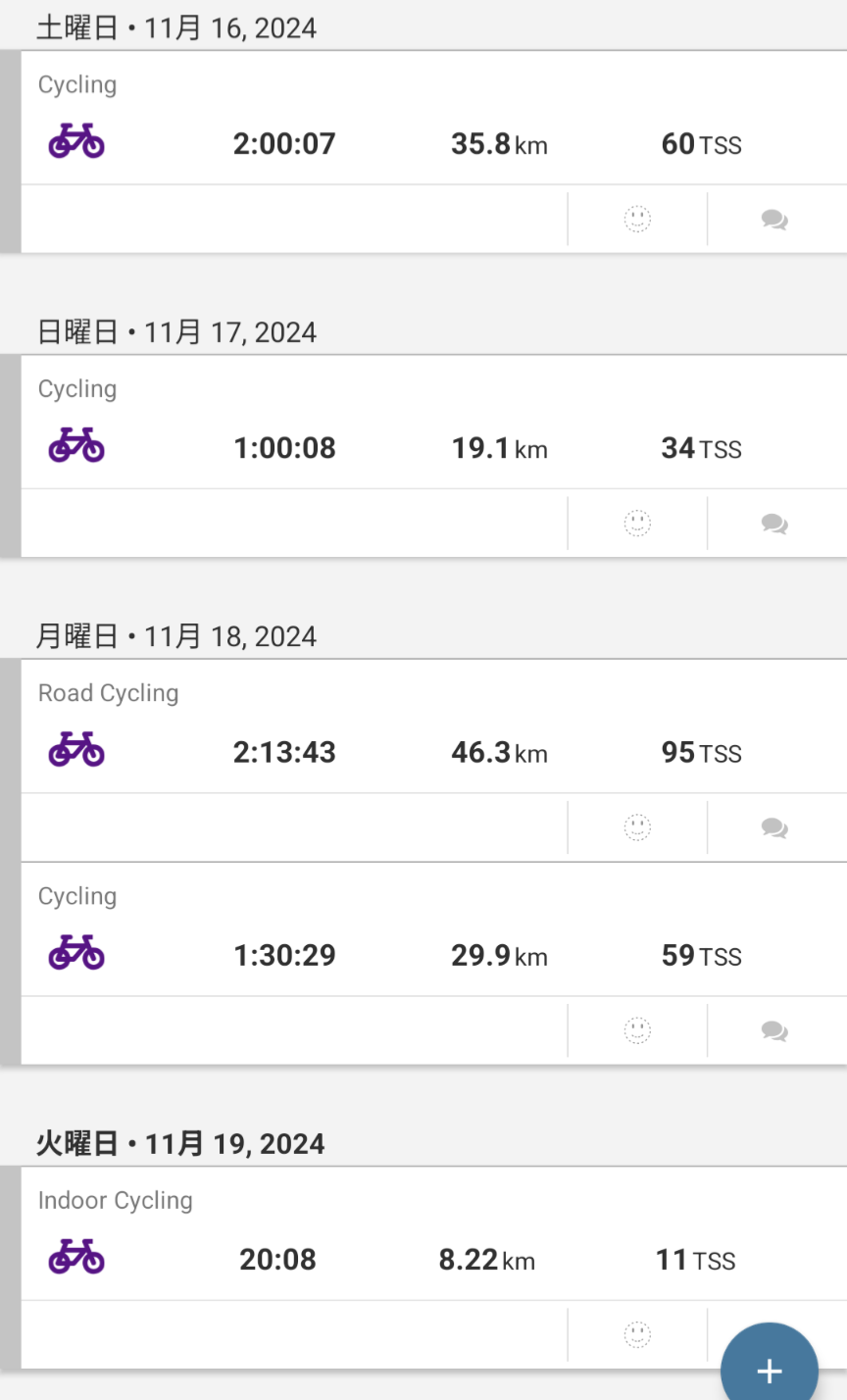This screenshot has width=847, height=1400.
Task: Rate feeling for the November 16 workout
Action: click(637, 219)
